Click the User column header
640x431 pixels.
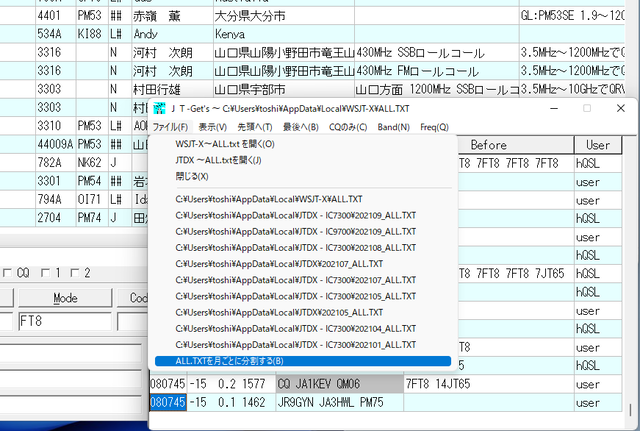click(x=598, y=145)
